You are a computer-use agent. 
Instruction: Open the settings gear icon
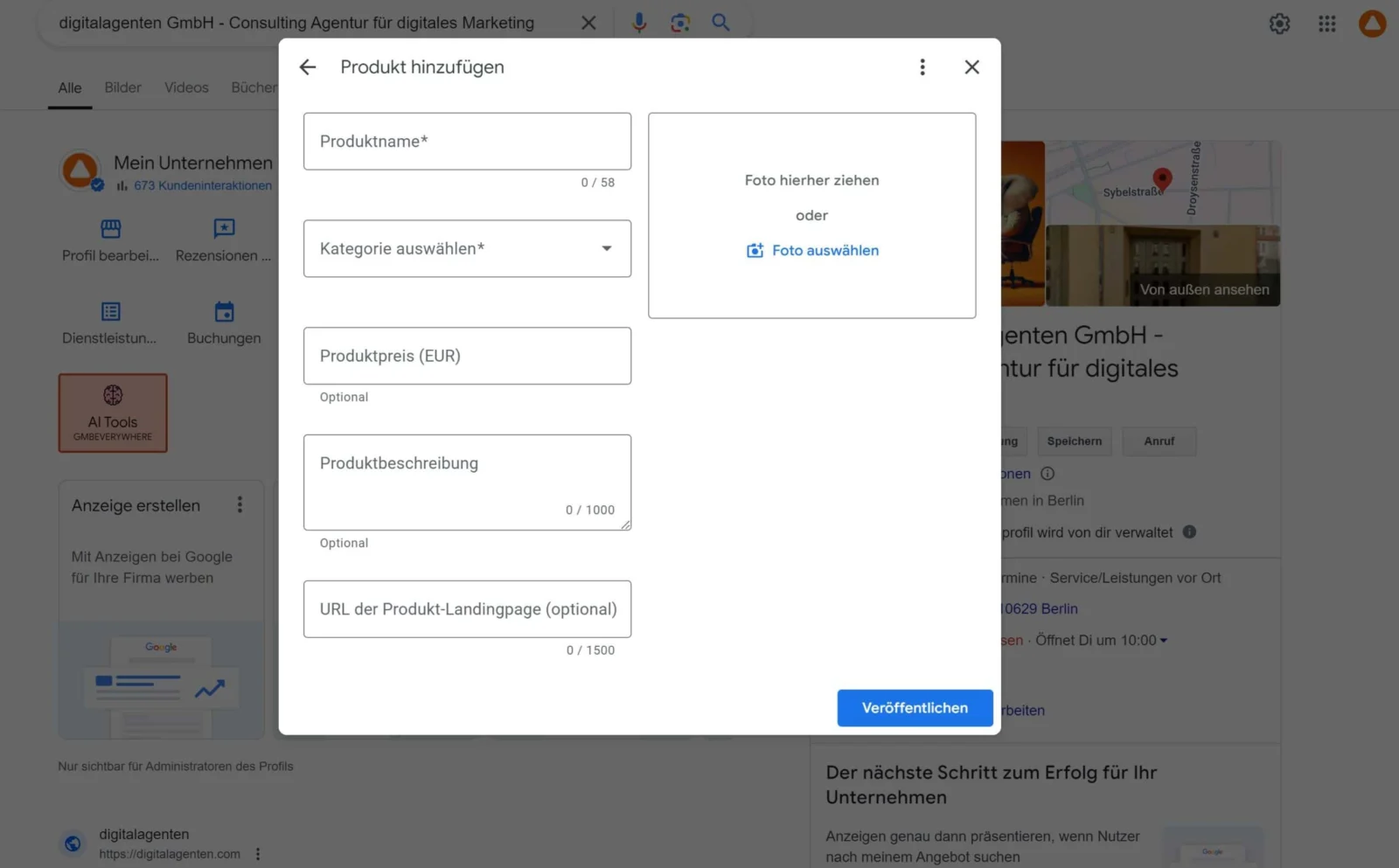tap(1279, 24)
